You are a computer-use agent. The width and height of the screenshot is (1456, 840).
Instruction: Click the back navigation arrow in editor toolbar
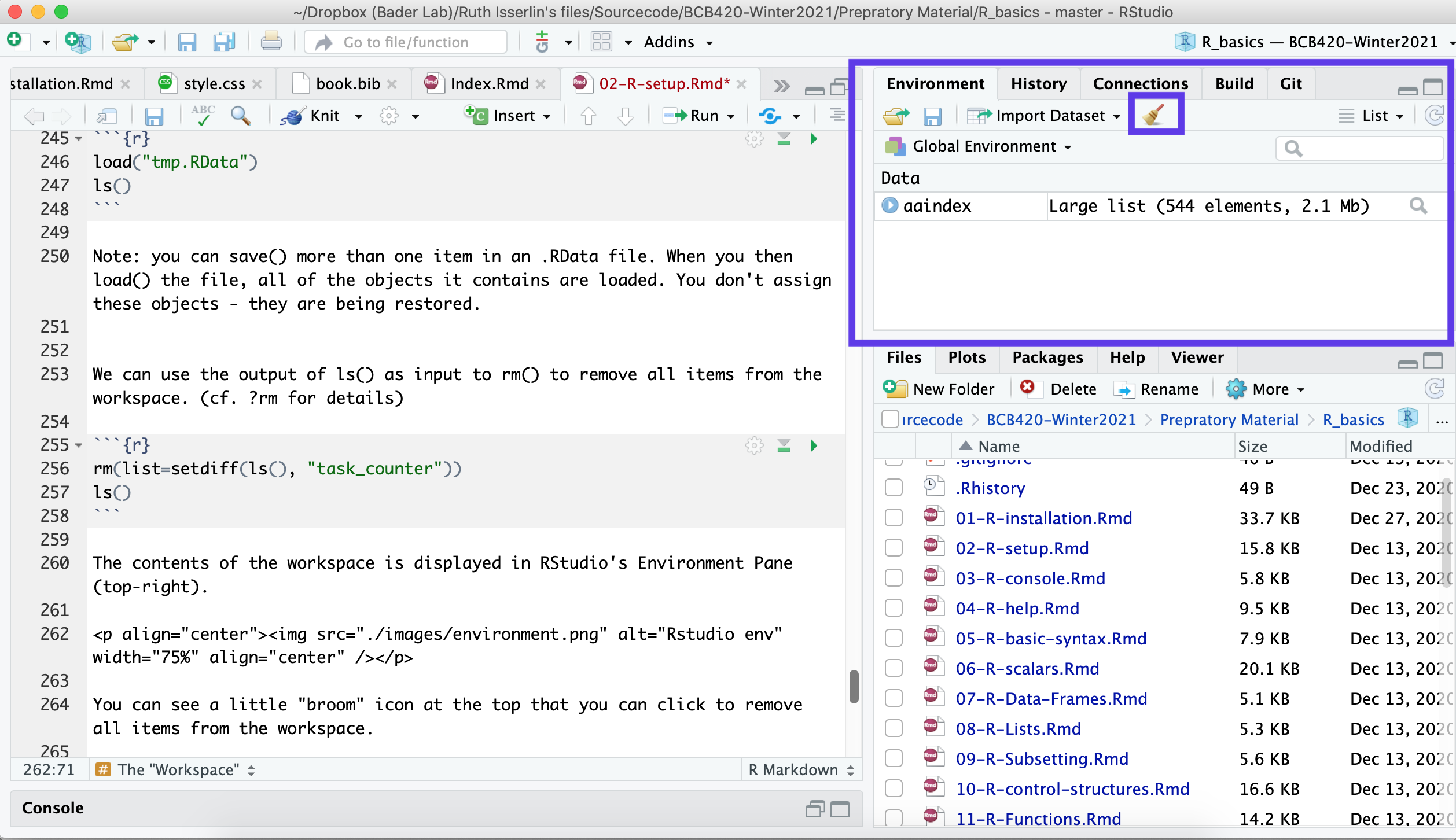(35, 116)
